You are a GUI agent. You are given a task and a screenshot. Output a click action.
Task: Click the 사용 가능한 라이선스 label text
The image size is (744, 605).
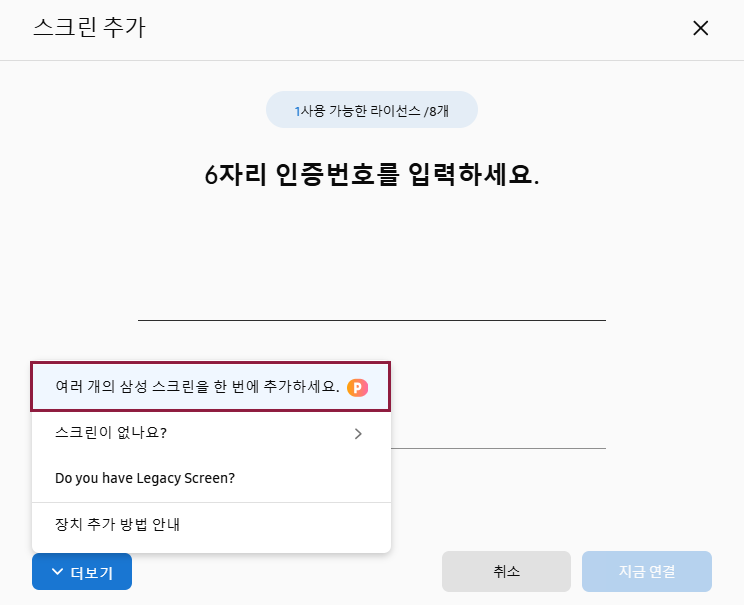coord(361,111)
